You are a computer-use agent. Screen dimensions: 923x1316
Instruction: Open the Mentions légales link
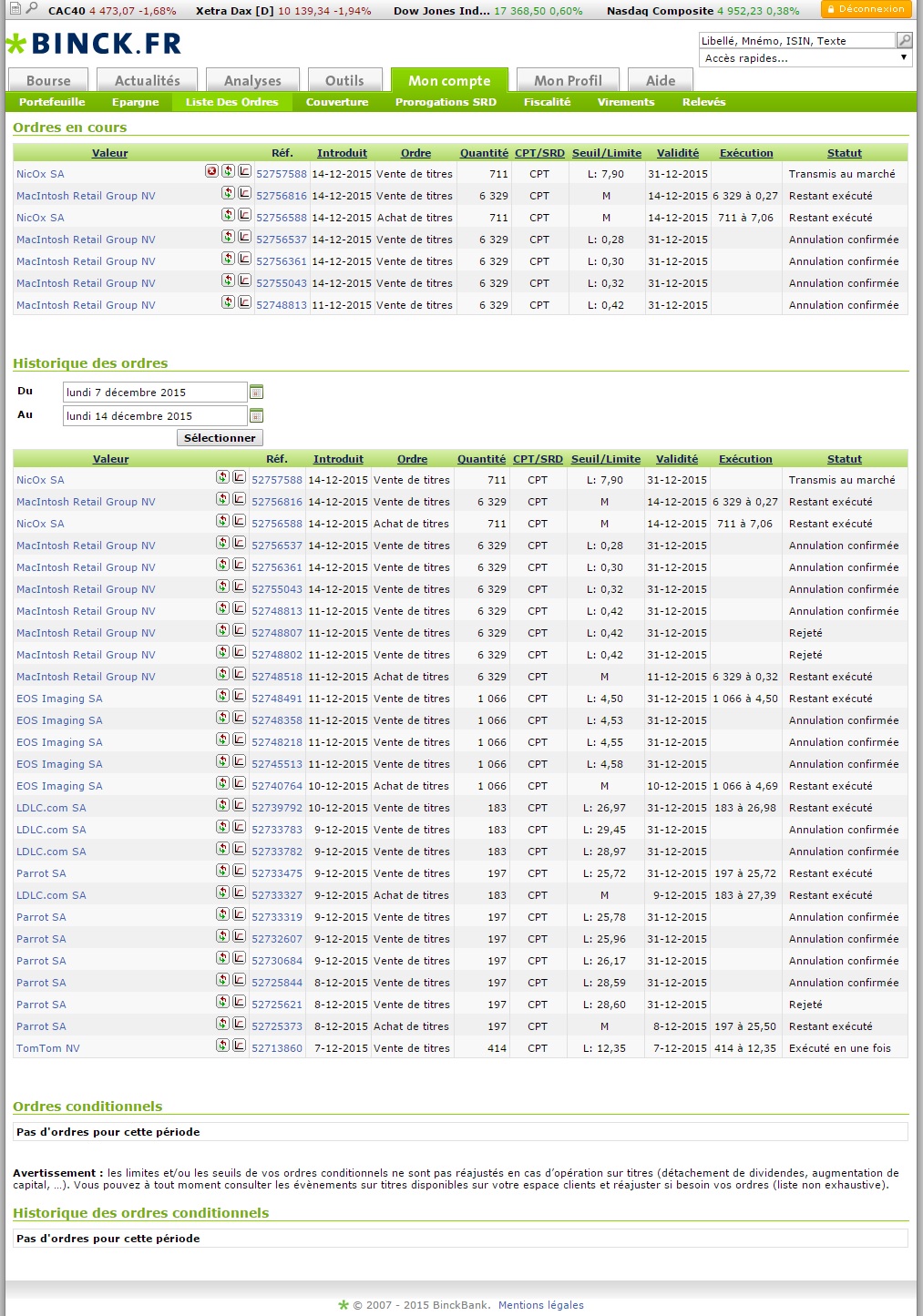coord(540,1305)
